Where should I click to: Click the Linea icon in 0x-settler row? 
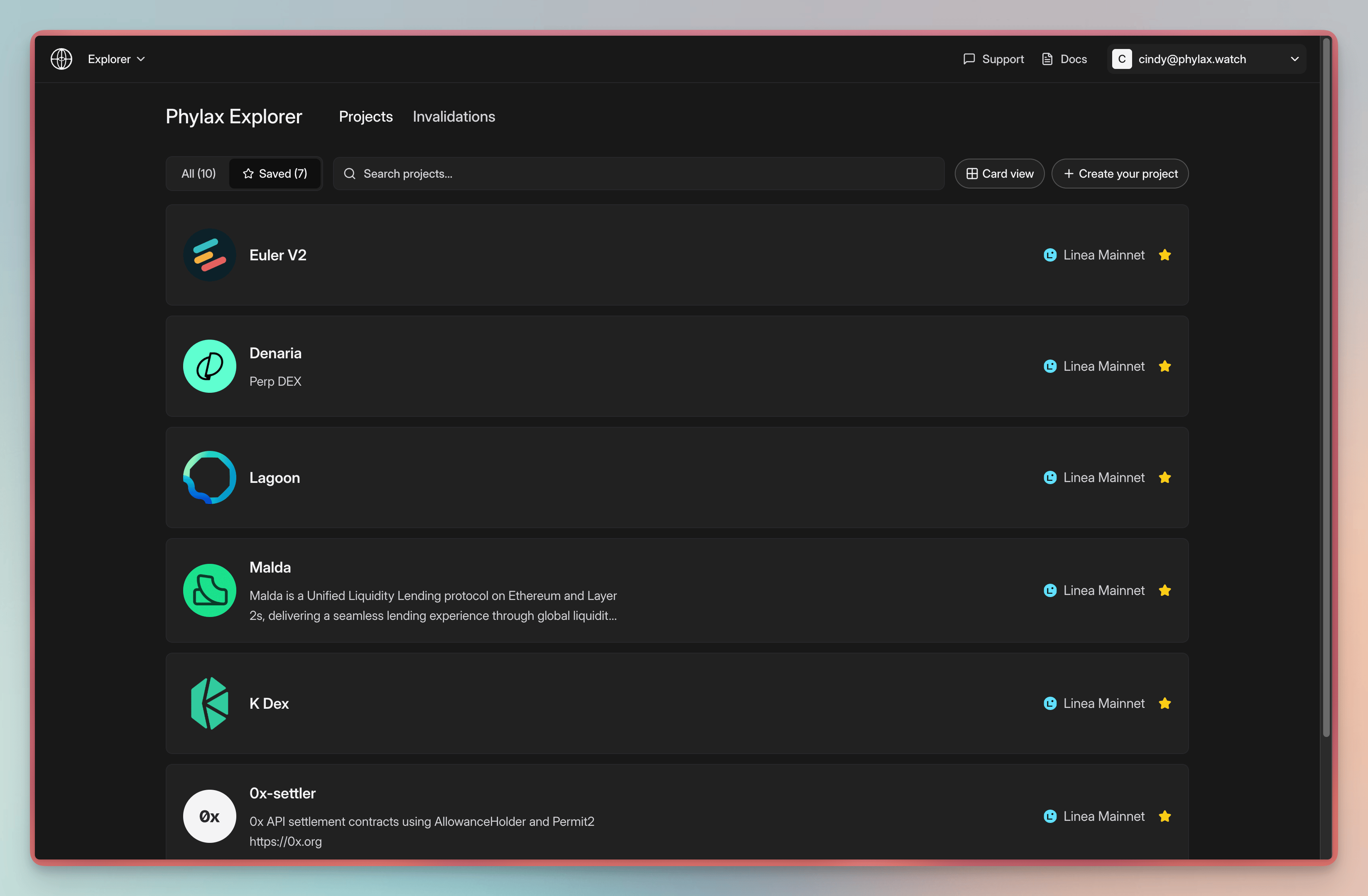pos(1049,816)
